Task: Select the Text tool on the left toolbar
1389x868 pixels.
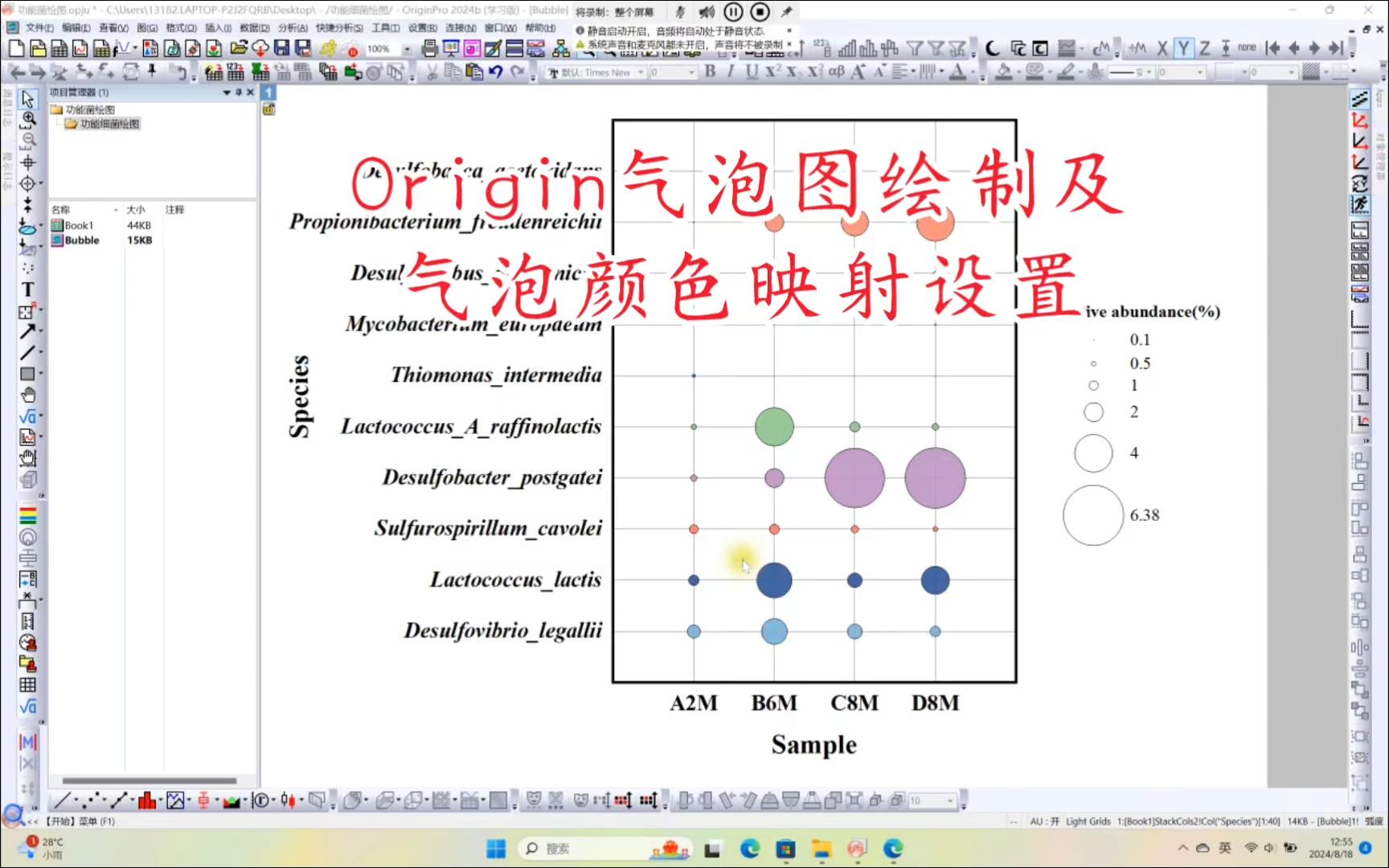Action: coord(28,289)
